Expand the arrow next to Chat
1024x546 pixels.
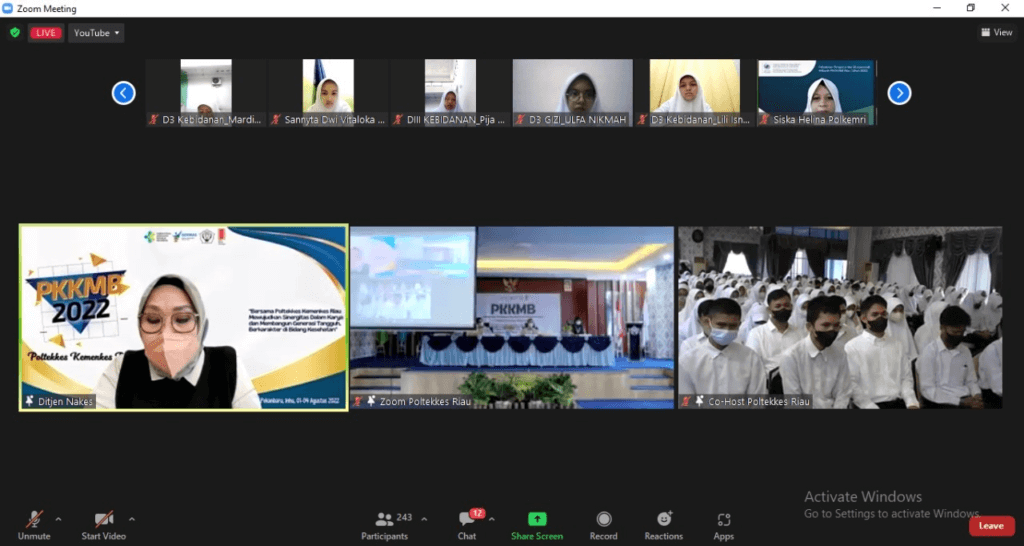point(492,520)
